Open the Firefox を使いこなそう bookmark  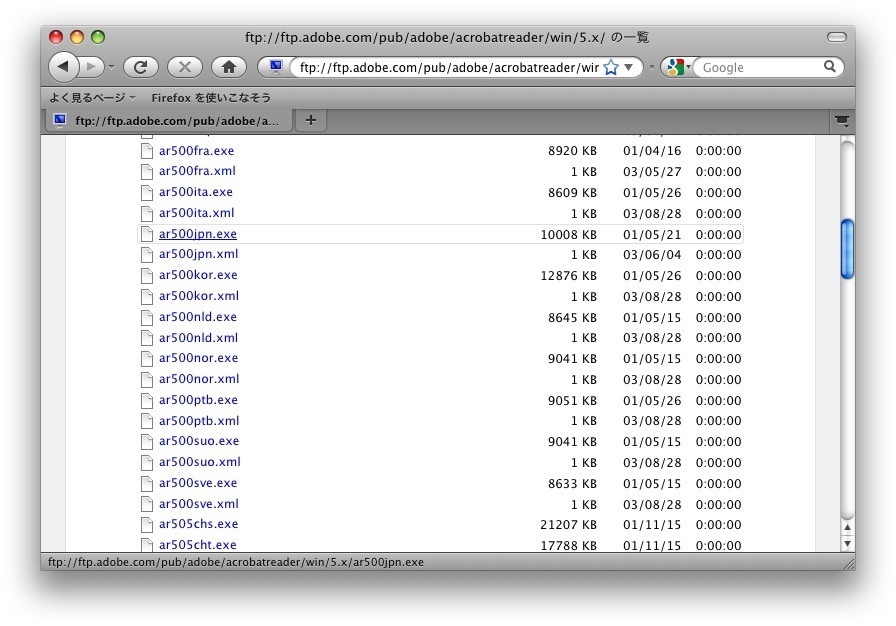211,98
